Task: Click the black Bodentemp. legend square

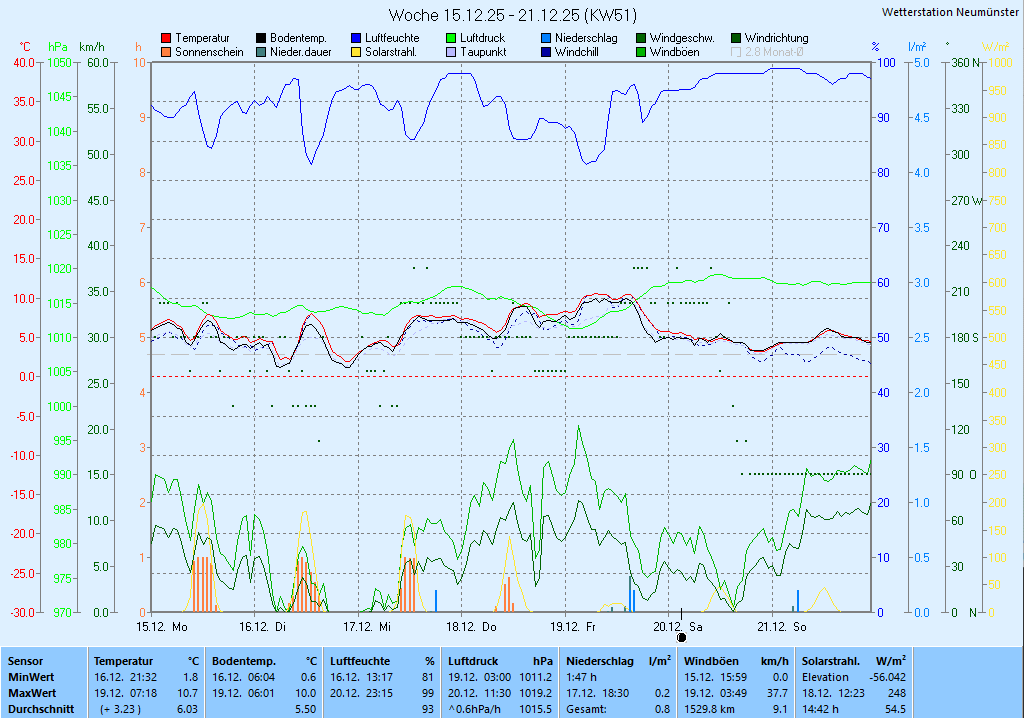Action: point(261,38)
